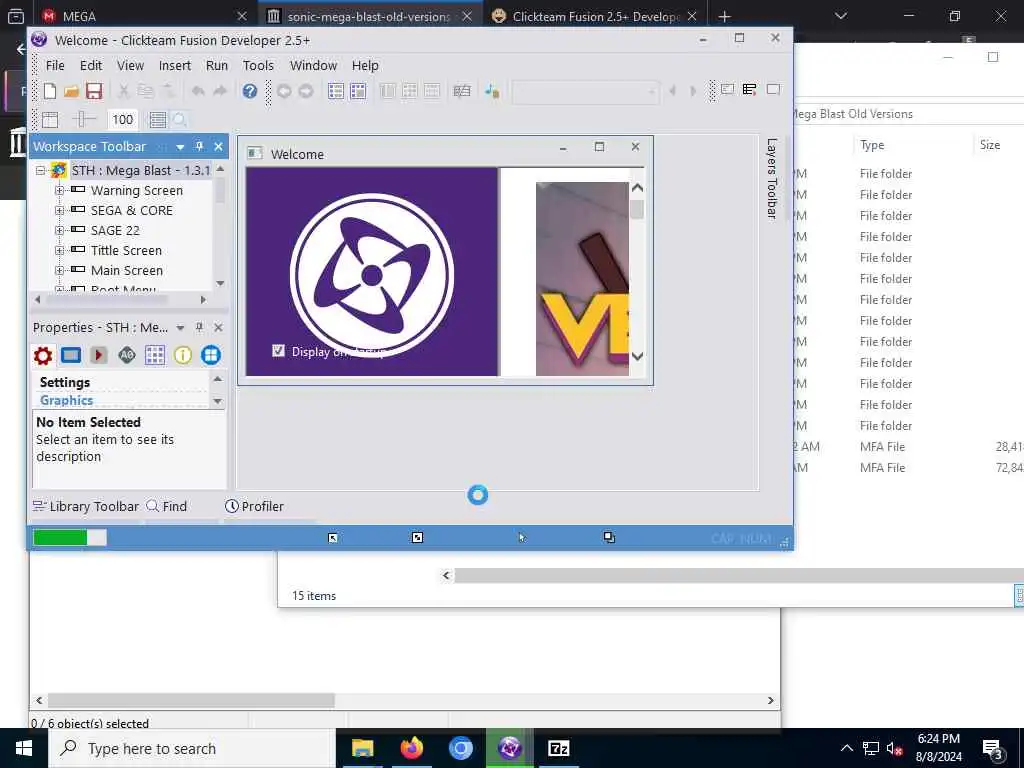This screenshot has height=768, width=1024.
Task: Select the SAGE 22 frame in tree
Action: (x=115, y=230)
